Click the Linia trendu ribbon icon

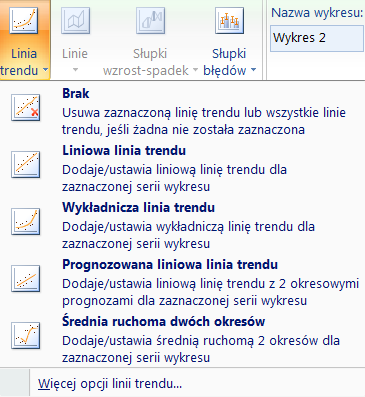point(23,21)
